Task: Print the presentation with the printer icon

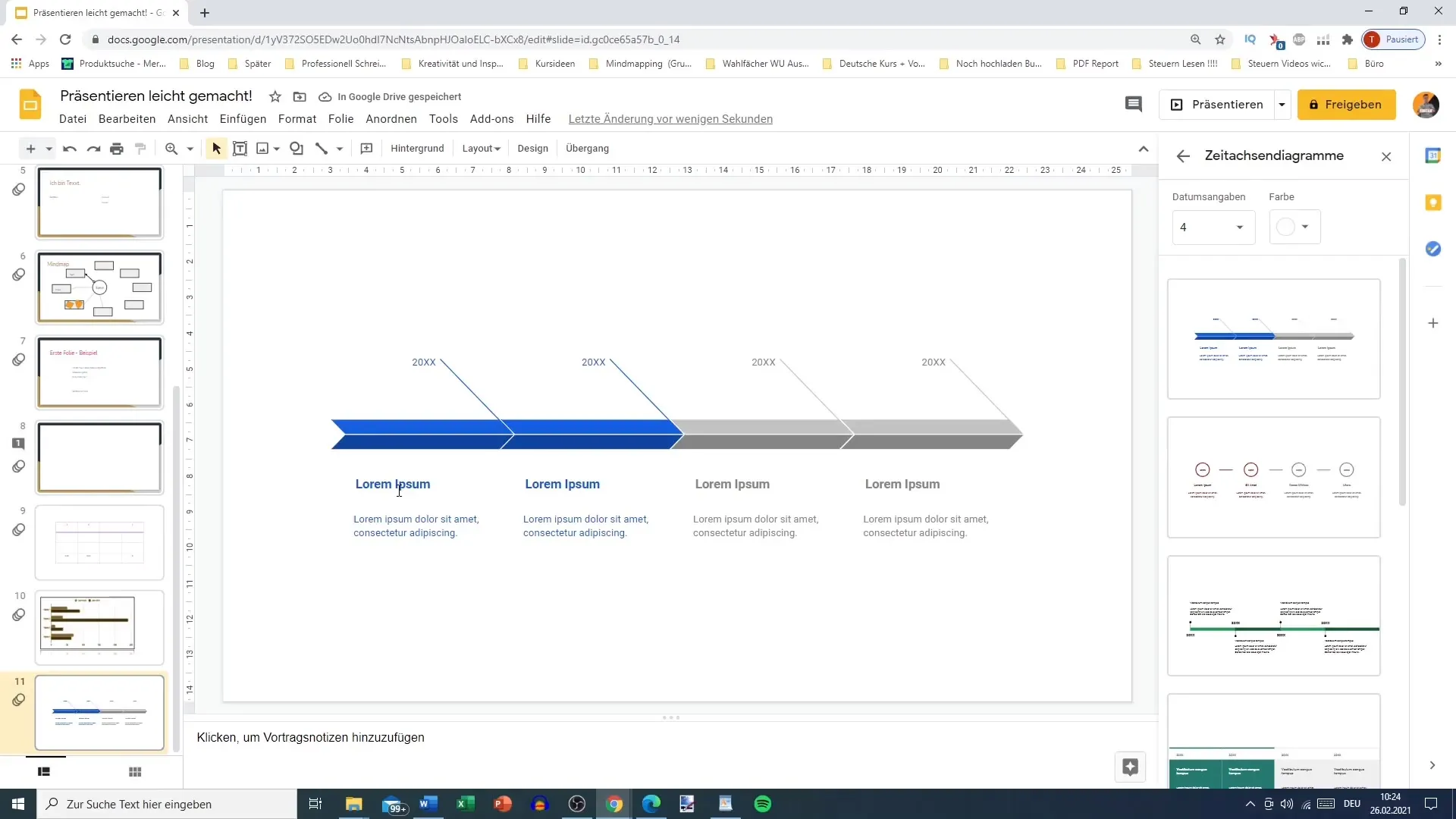Action: click(117, 149)
